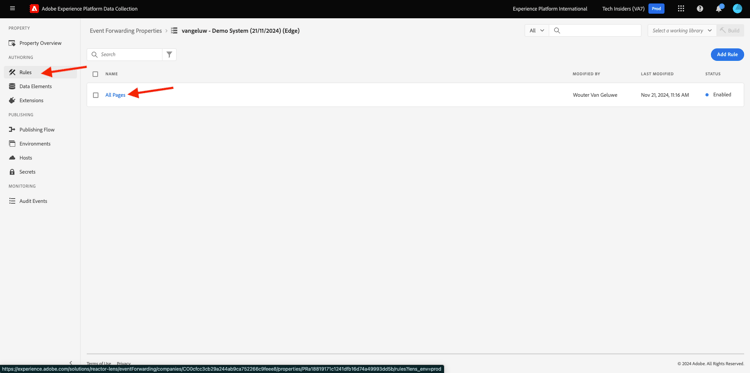Click the Add Rule button
The width and height of the screenshot is (750, 373).
coord(727,55)
